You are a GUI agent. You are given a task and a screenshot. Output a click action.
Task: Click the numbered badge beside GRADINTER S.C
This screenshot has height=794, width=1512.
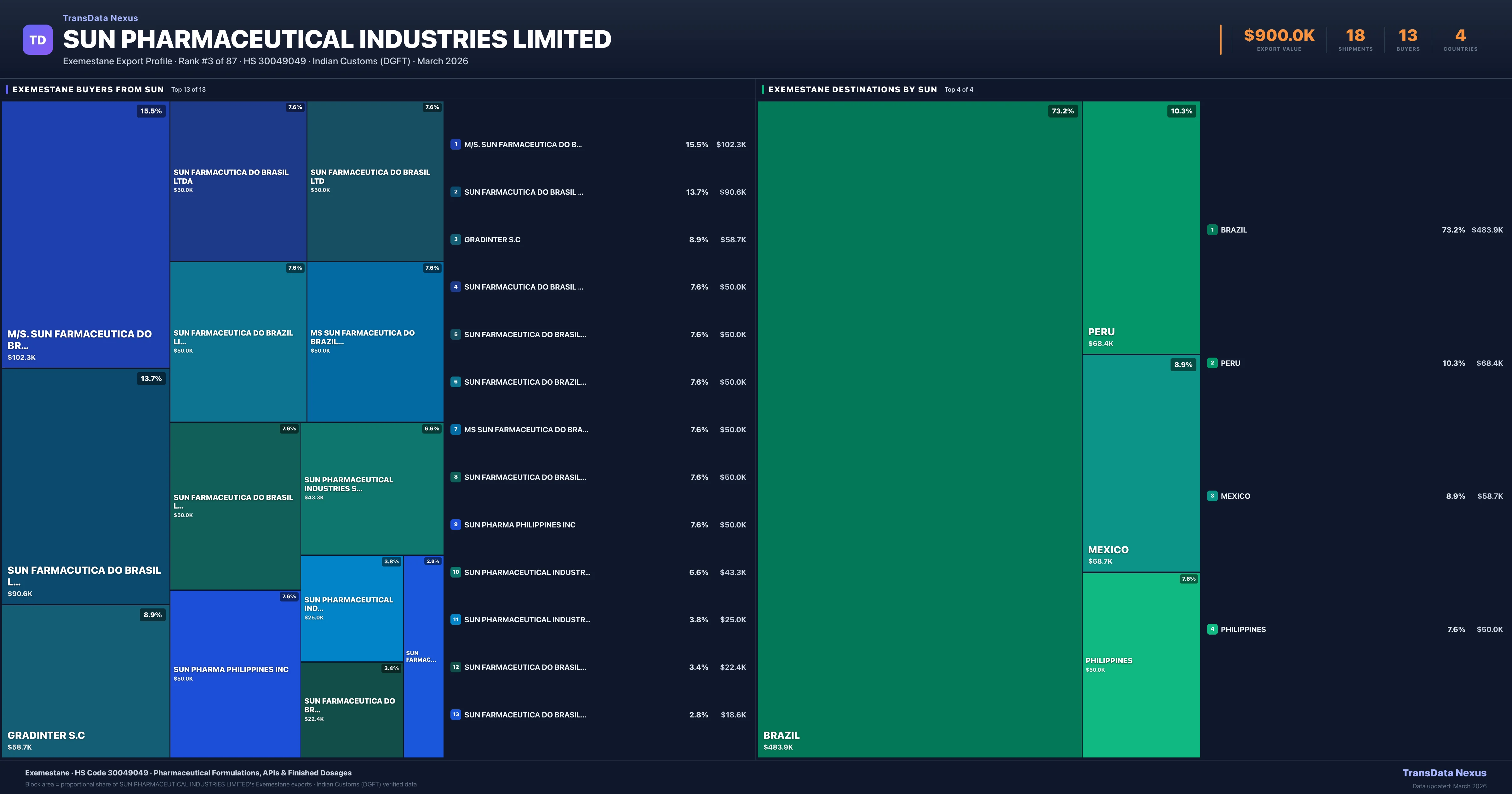click(x=456, y=239)
